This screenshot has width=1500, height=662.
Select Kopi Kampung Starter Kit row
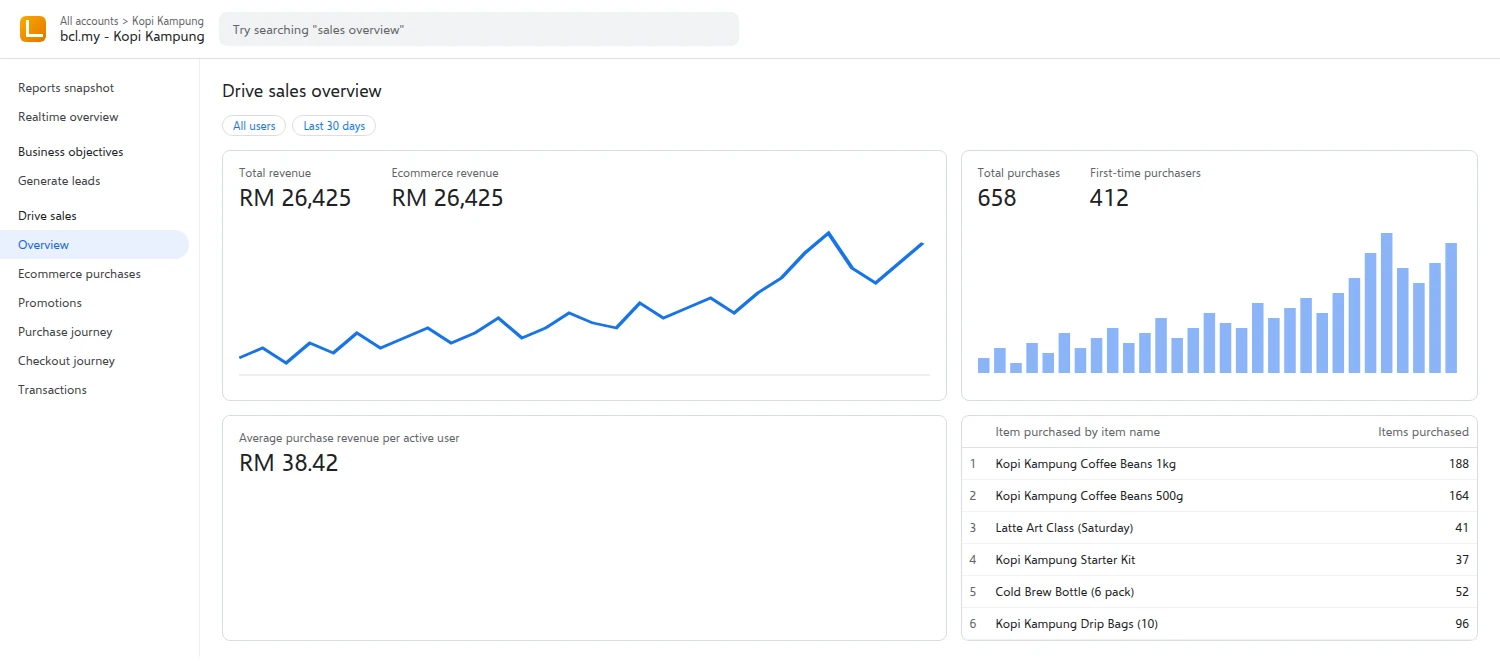coord(1219,560)
